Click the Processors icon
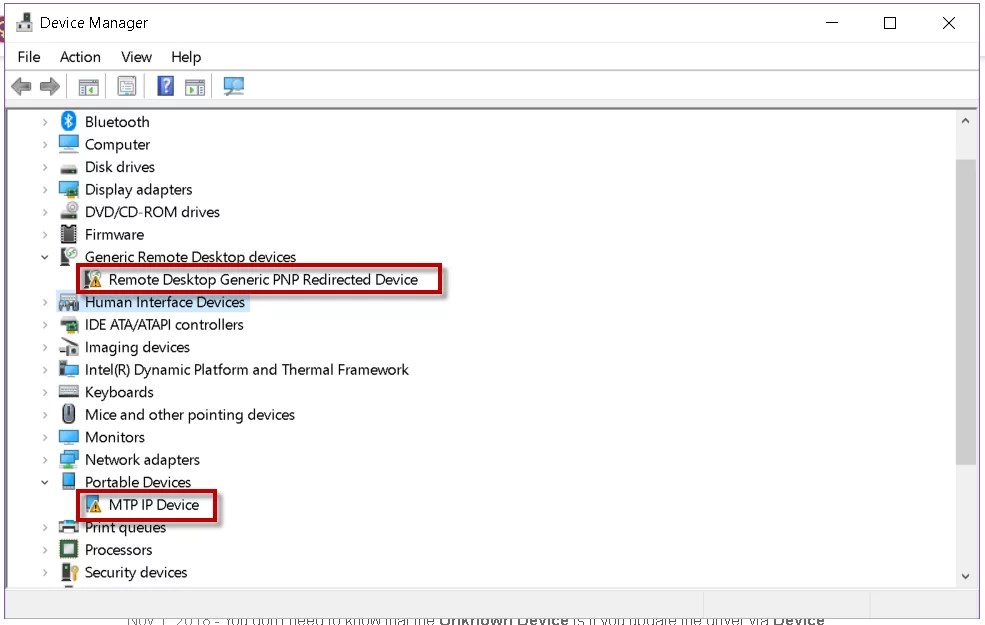 click(x=68, y=550)
